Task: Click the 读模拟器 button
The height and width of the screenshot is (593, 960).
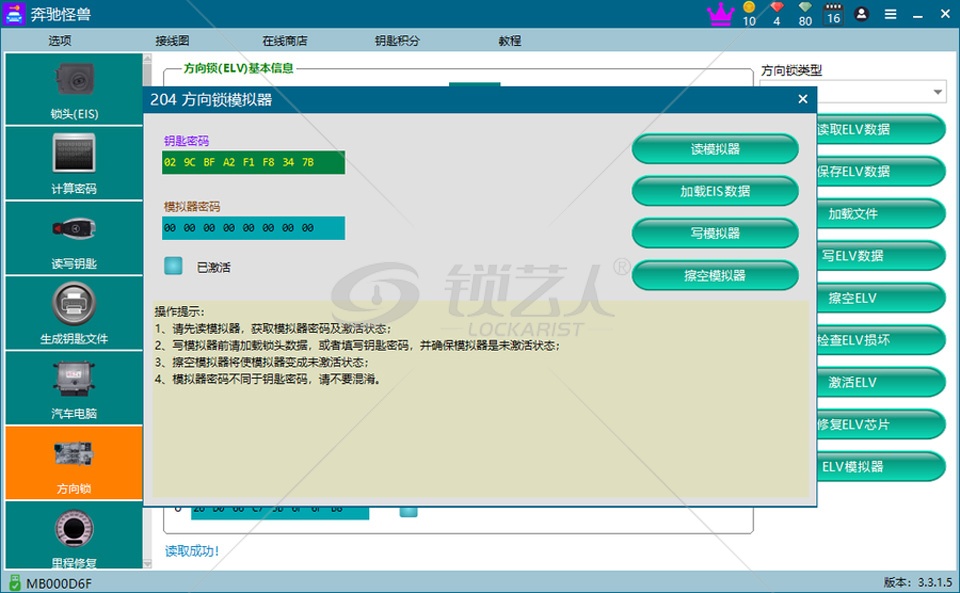Action: [x=715, y=149]
